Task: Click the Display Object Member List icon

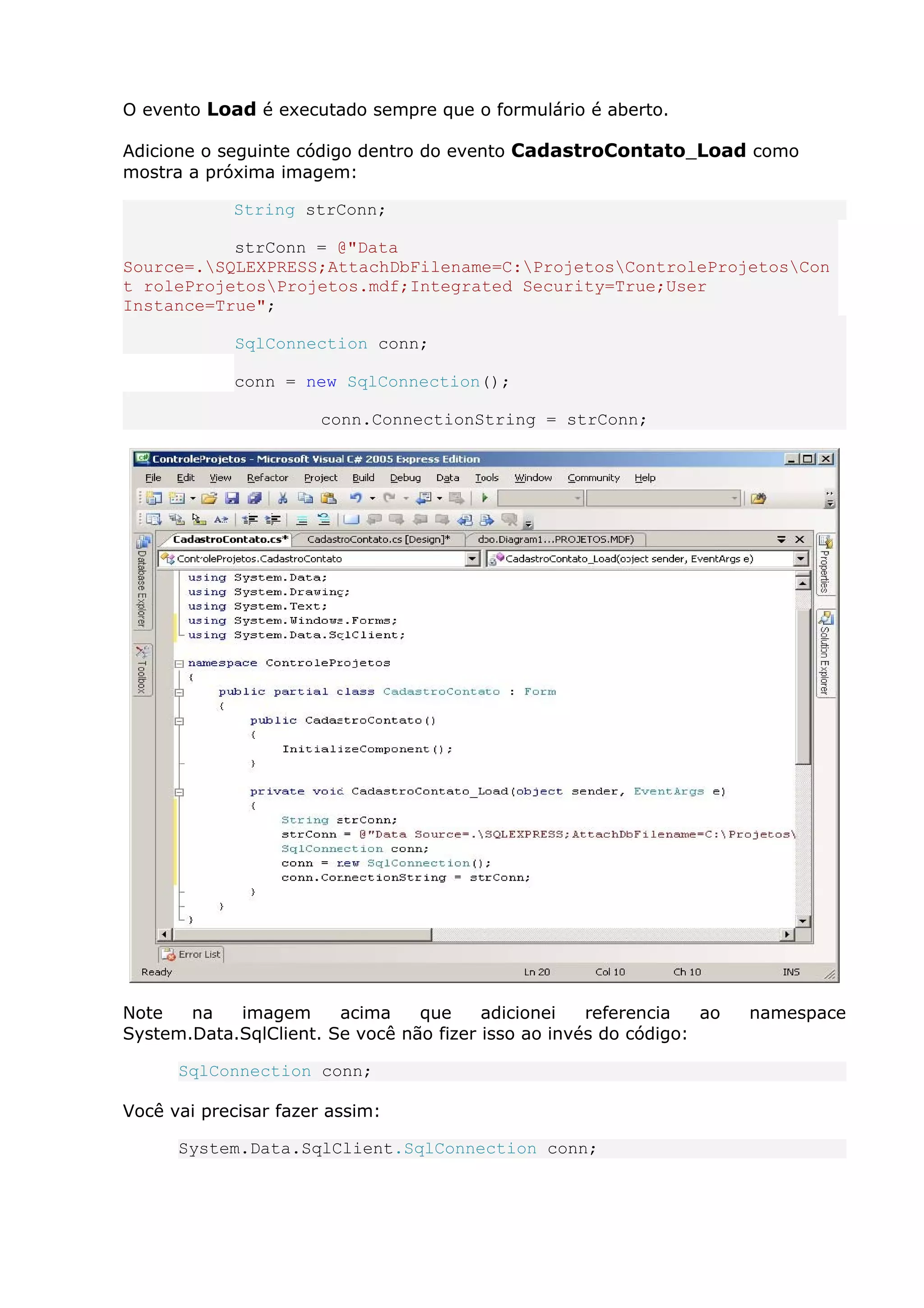Action: (x=154, y=519)
